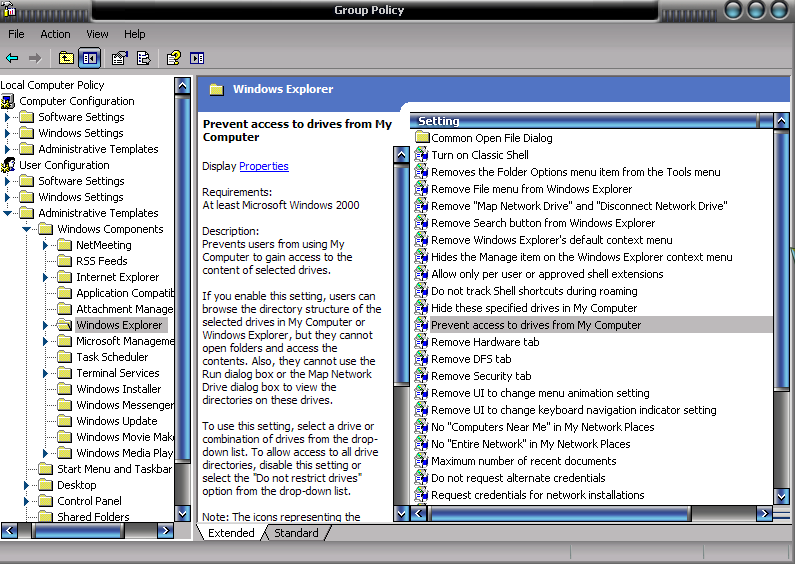The width and height of the screenshot is (795, 564).
Task: Toggle the Show/Hide Console Tree button
Action: tap(89, 58)
